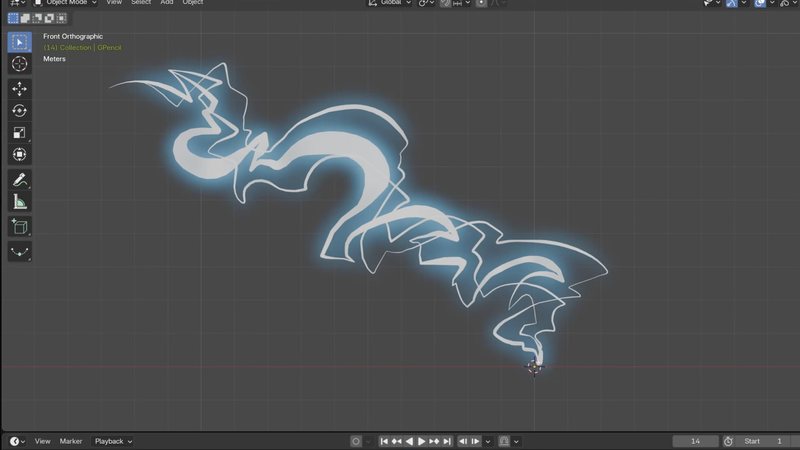Click the current frame field showing 14

click(x=695, y=441)
